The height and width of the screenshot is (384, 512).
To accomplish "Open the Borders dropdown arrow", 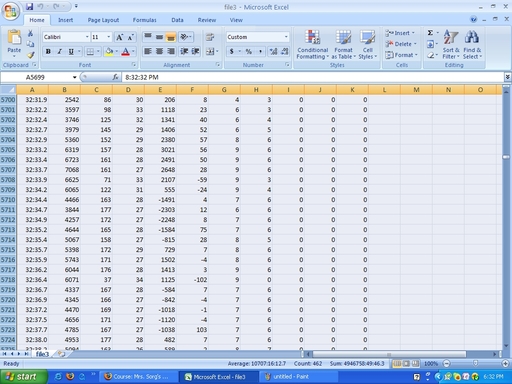I will click(x=98, y=52).
